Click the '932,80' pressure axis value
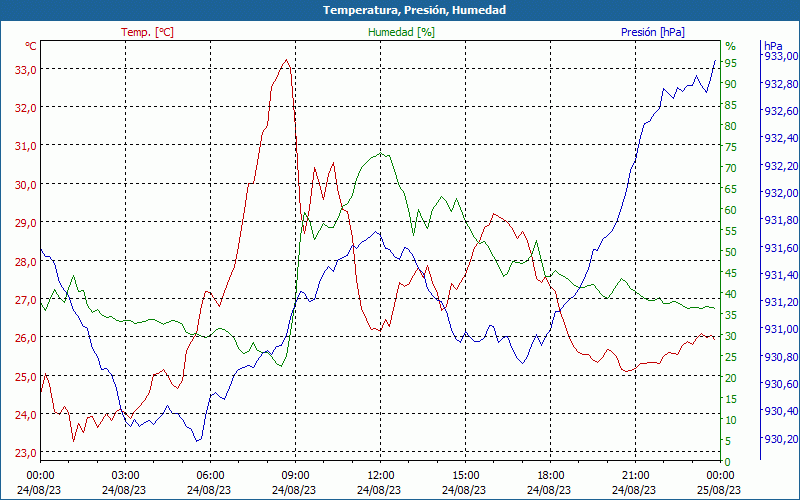Screen dimensions: 800x500 point(780,84)
